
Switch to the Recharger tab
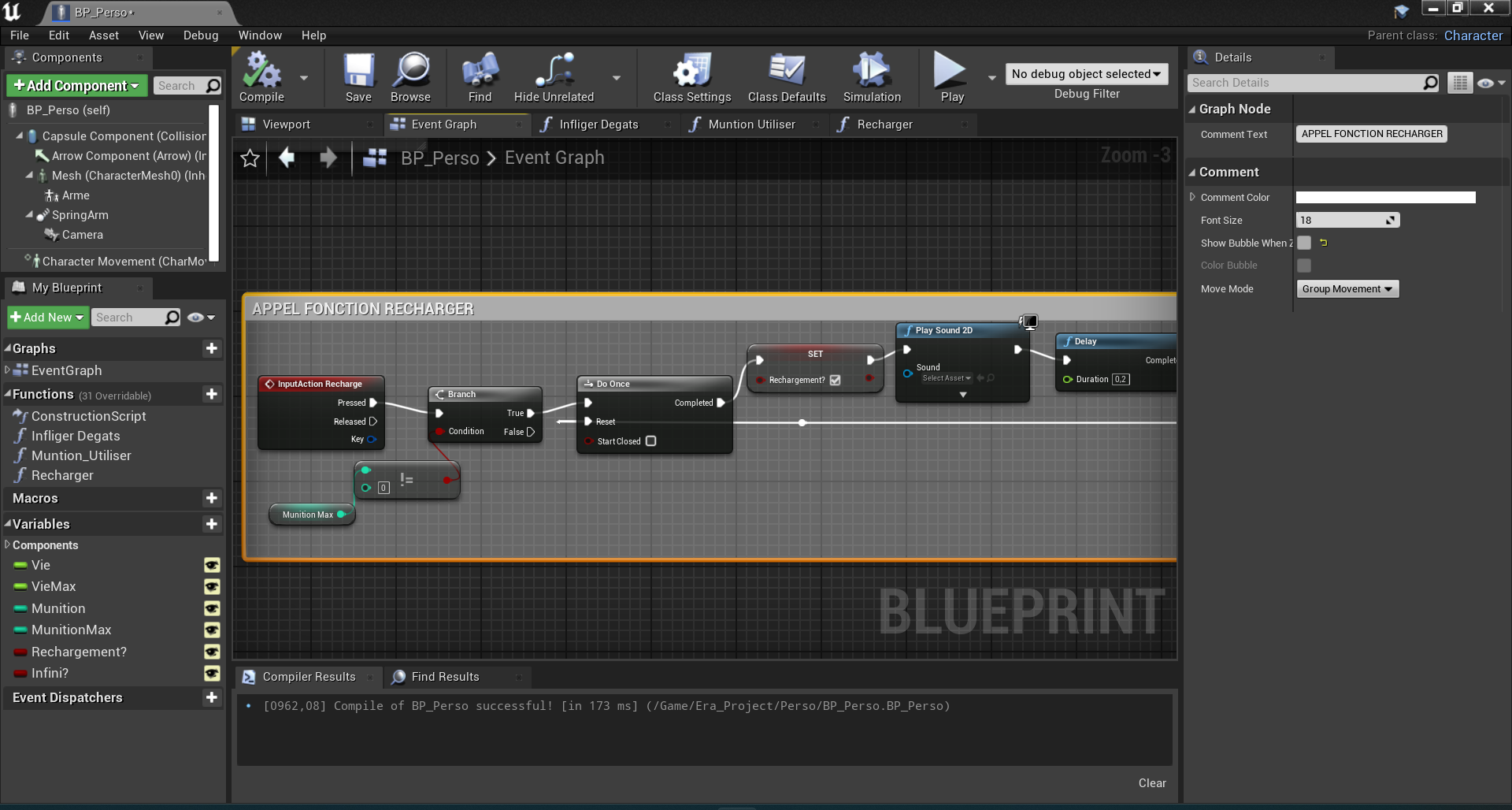tap(884, 124)
